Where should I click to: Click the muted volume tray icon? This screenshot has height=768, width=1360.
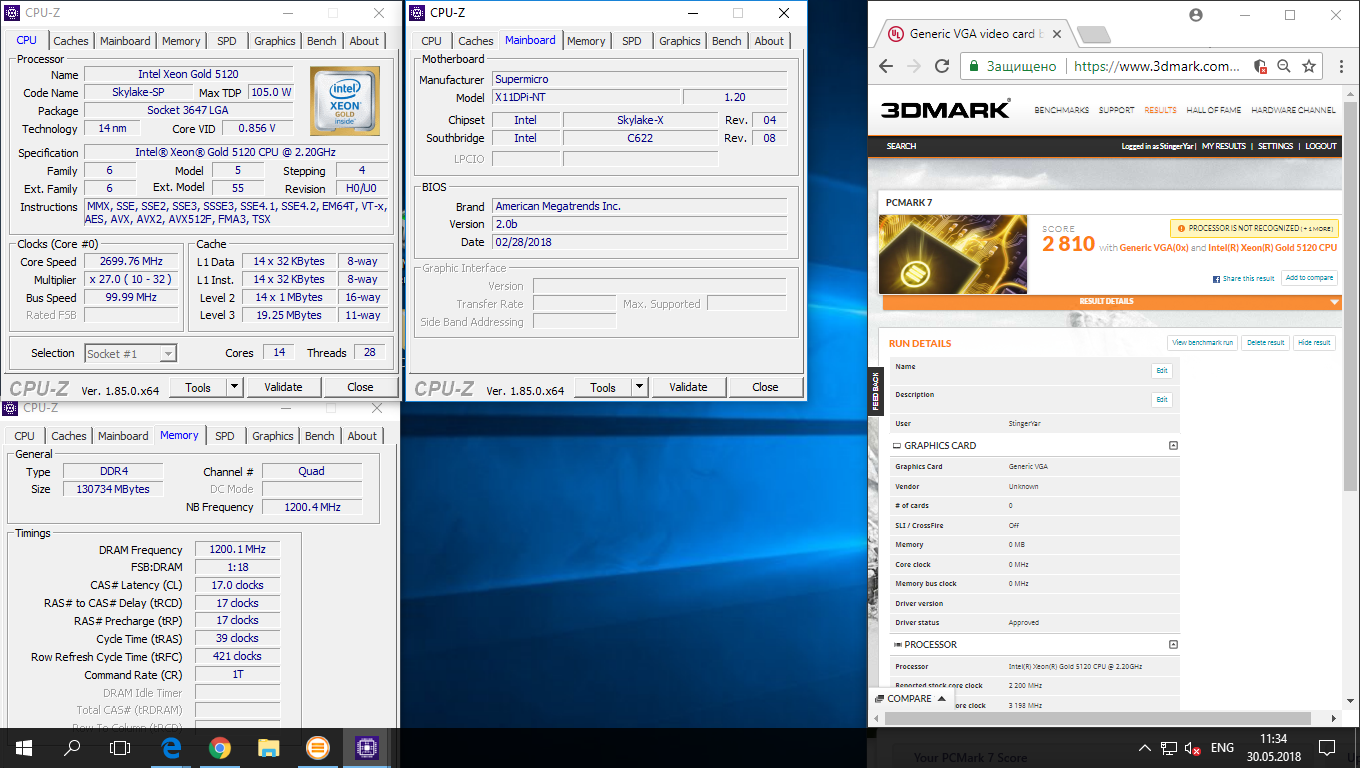coord(1192,748)
